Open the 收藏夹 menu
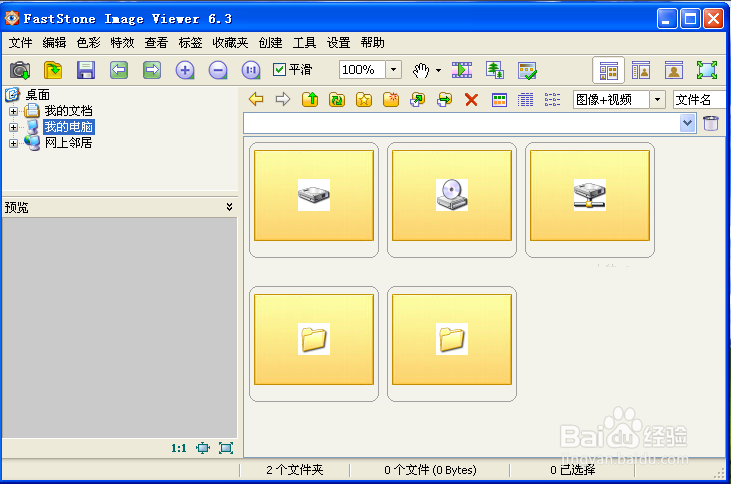 [230, 43]
